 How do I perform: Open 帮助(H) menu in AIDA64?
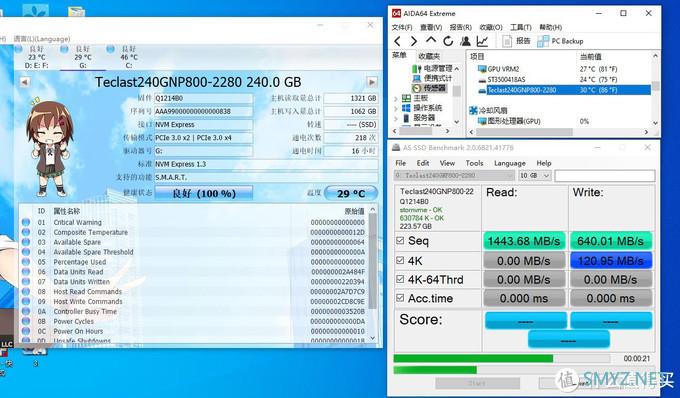coord(550,27)
